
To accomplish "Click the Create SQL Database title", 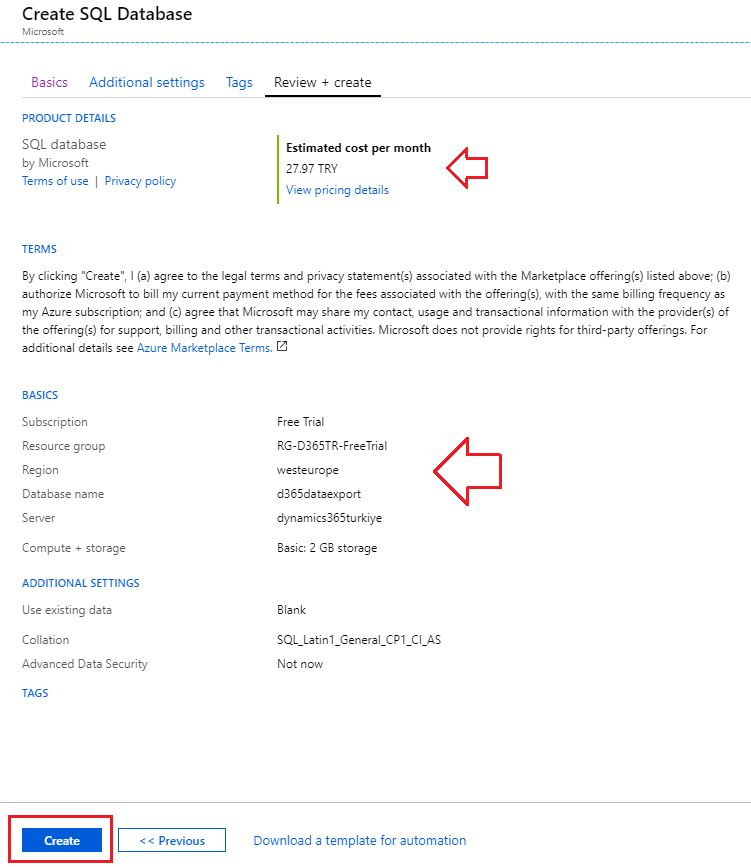I will click(x=107, y=14).
